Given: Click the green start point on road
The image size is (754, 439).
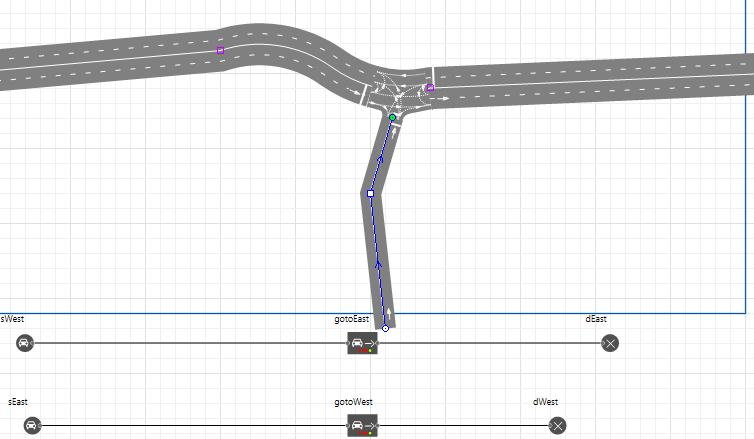Looking at the screenshot, I should [x=393, y=118].
